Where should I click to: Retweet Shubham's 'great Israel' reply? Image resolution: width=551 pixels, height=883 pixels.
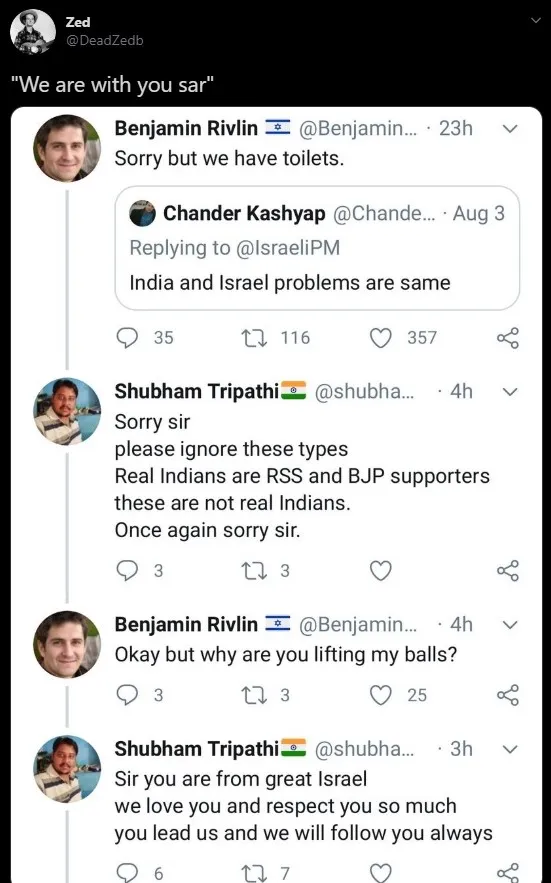[254, 873]
